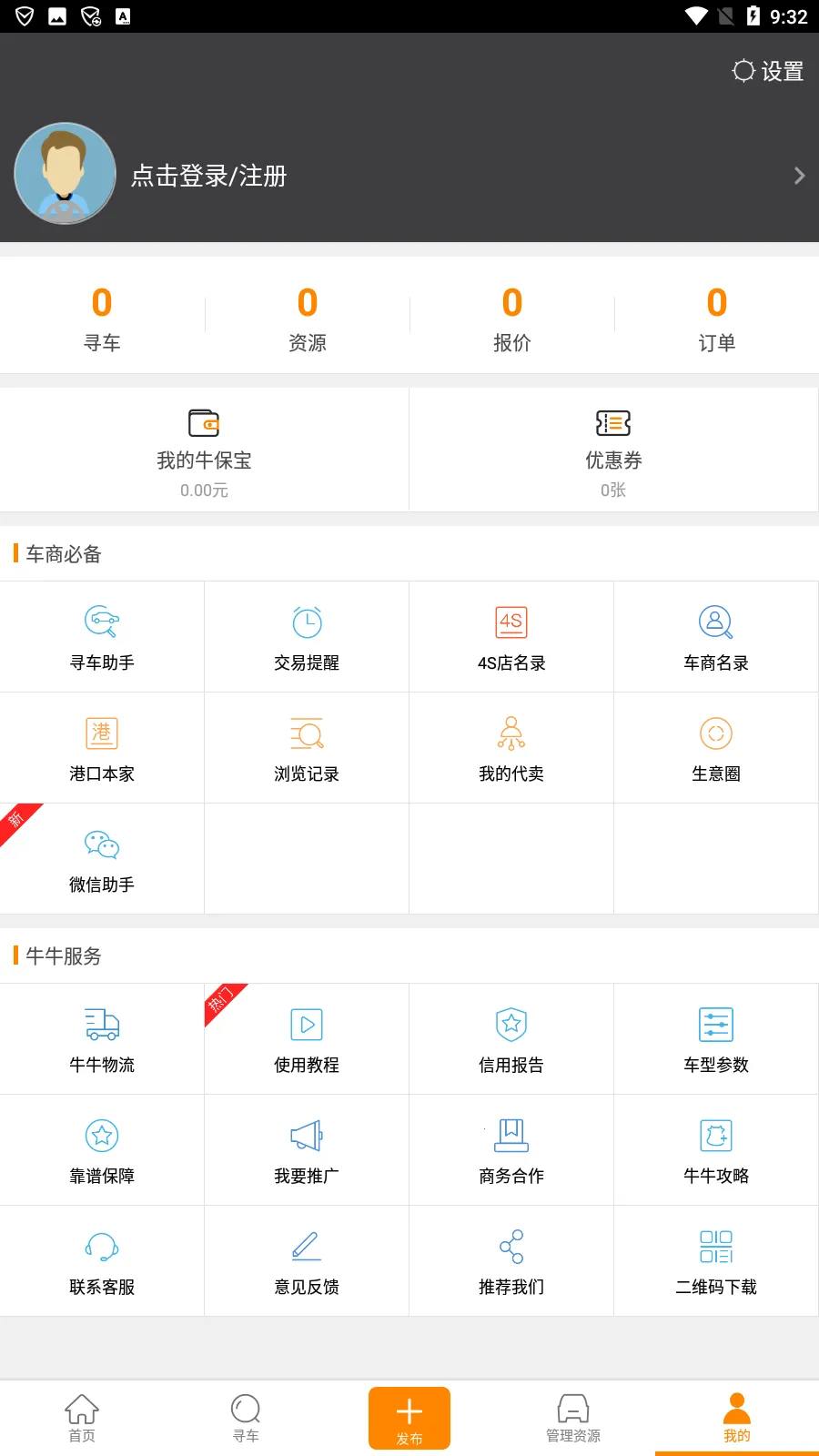Open 我的牛保宝 wallet balance
The height and width of the screenshot is (1456, 819).
coord(204,450)
